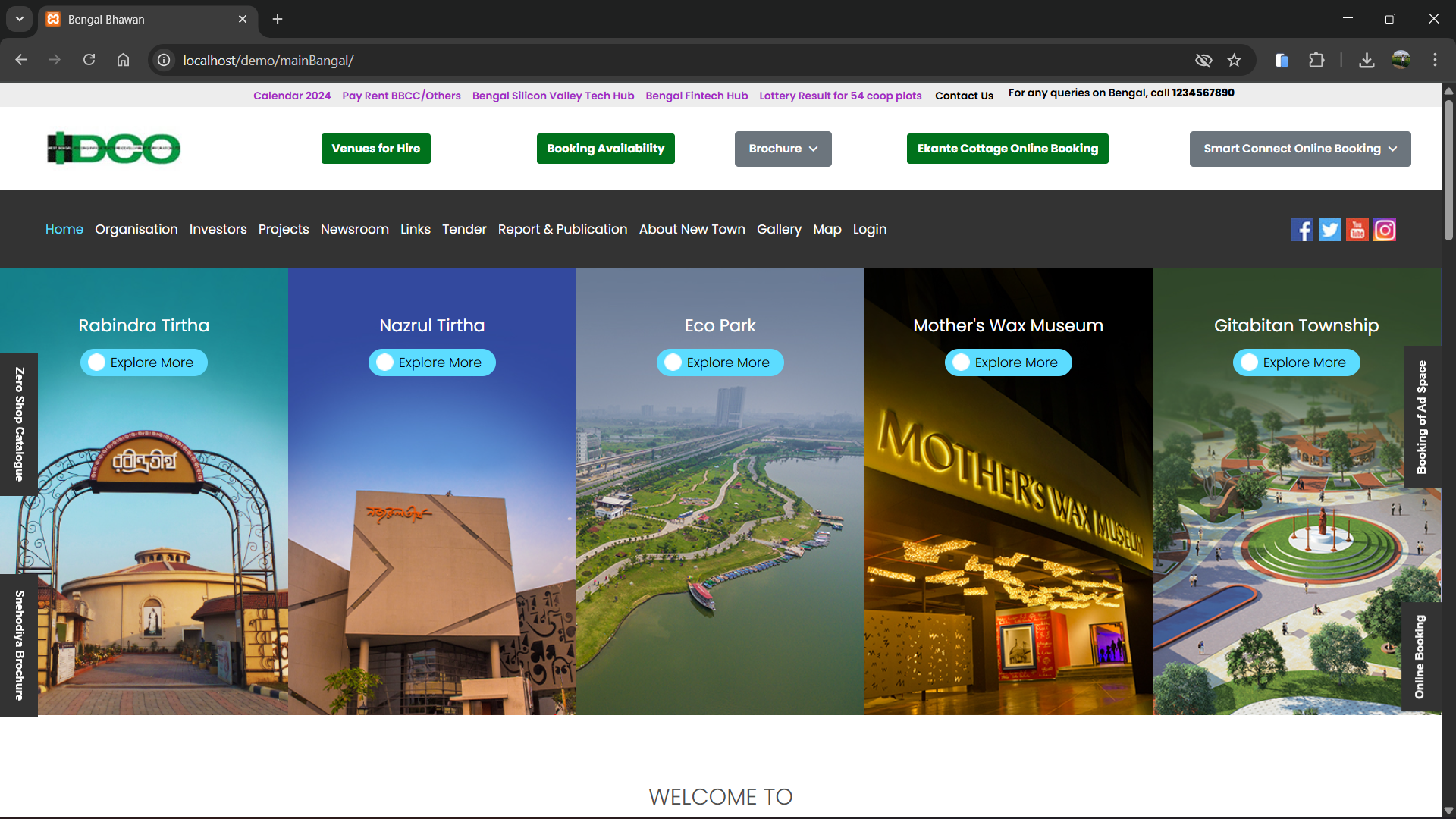Click the page vertical scrollbar thumb

[1448, 170]
